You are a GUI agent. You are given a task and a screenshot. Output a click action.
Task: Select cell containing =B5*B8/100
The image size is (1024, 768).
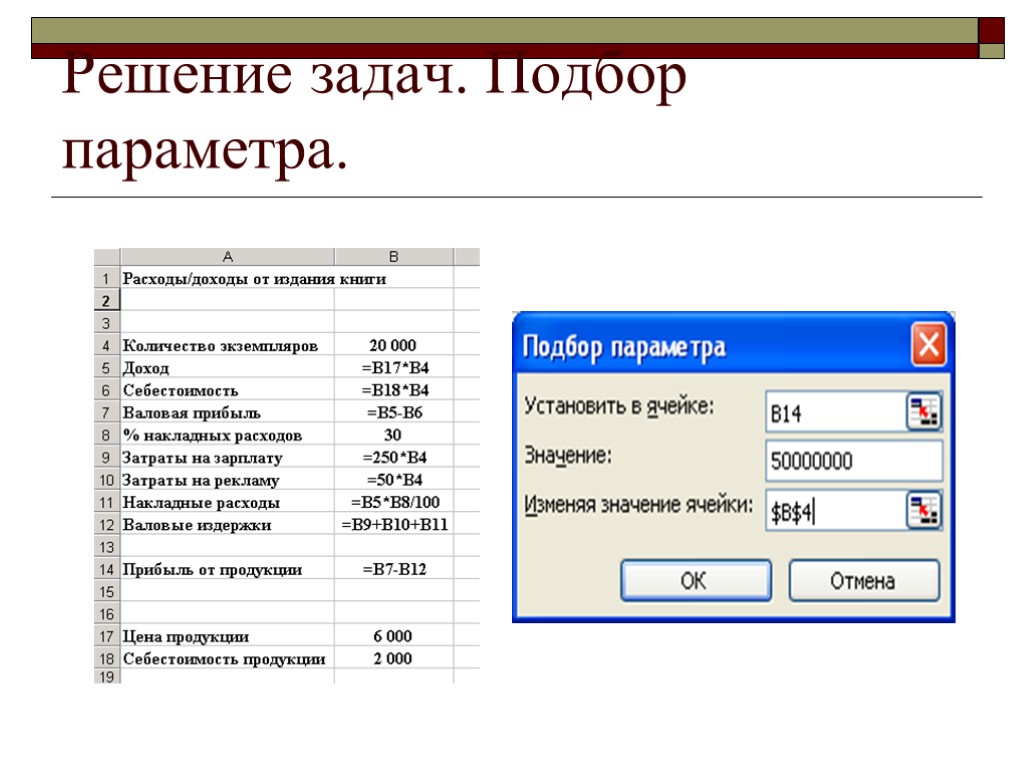click(394, 502)
